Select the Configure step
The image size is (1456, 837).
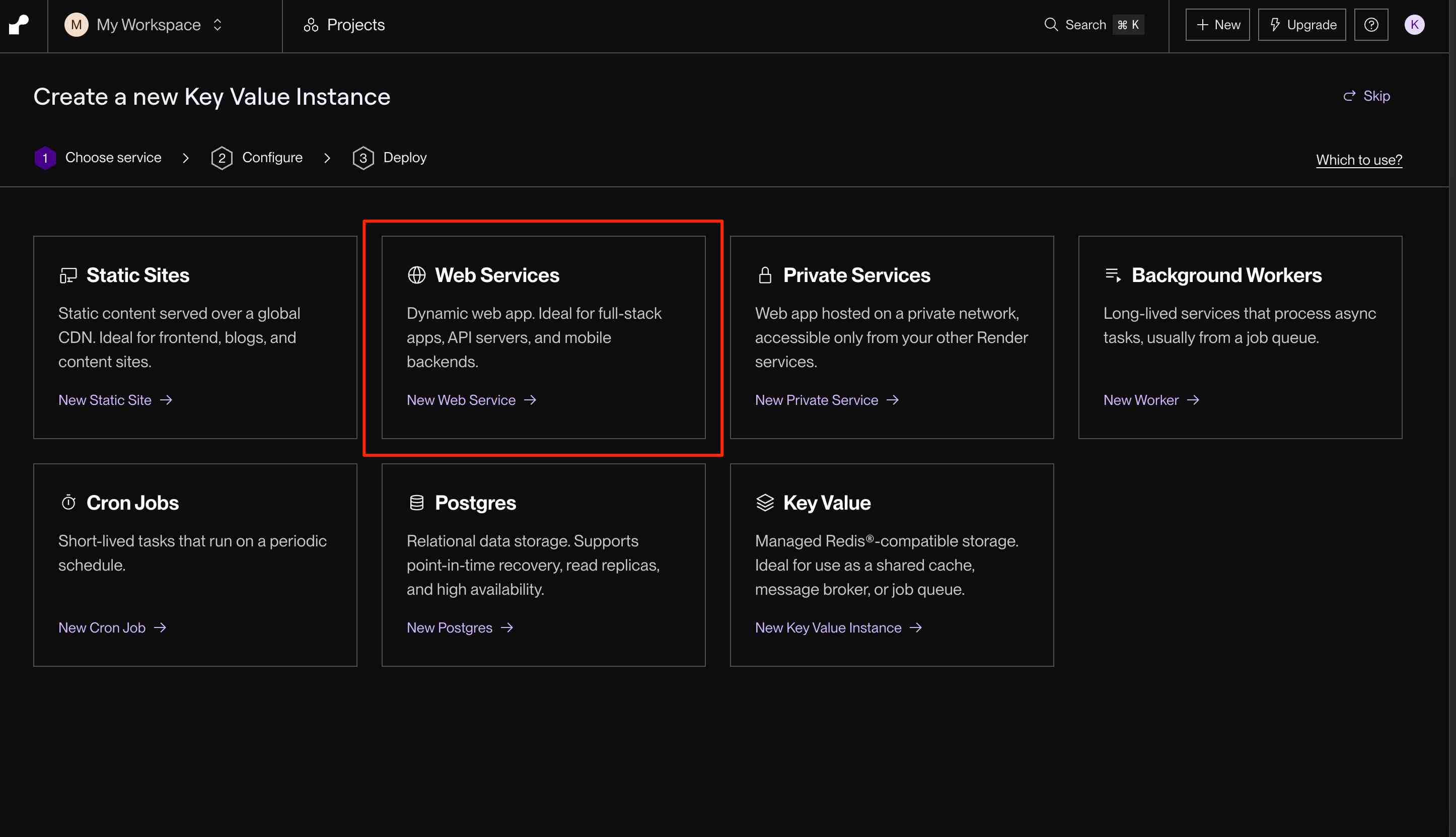click(x=257, y=158)
